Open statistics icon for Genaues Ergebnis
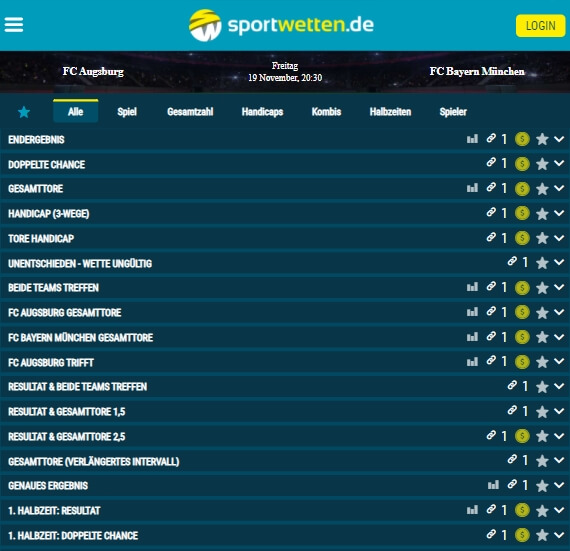The image size is (570, 551). (493, 485)
